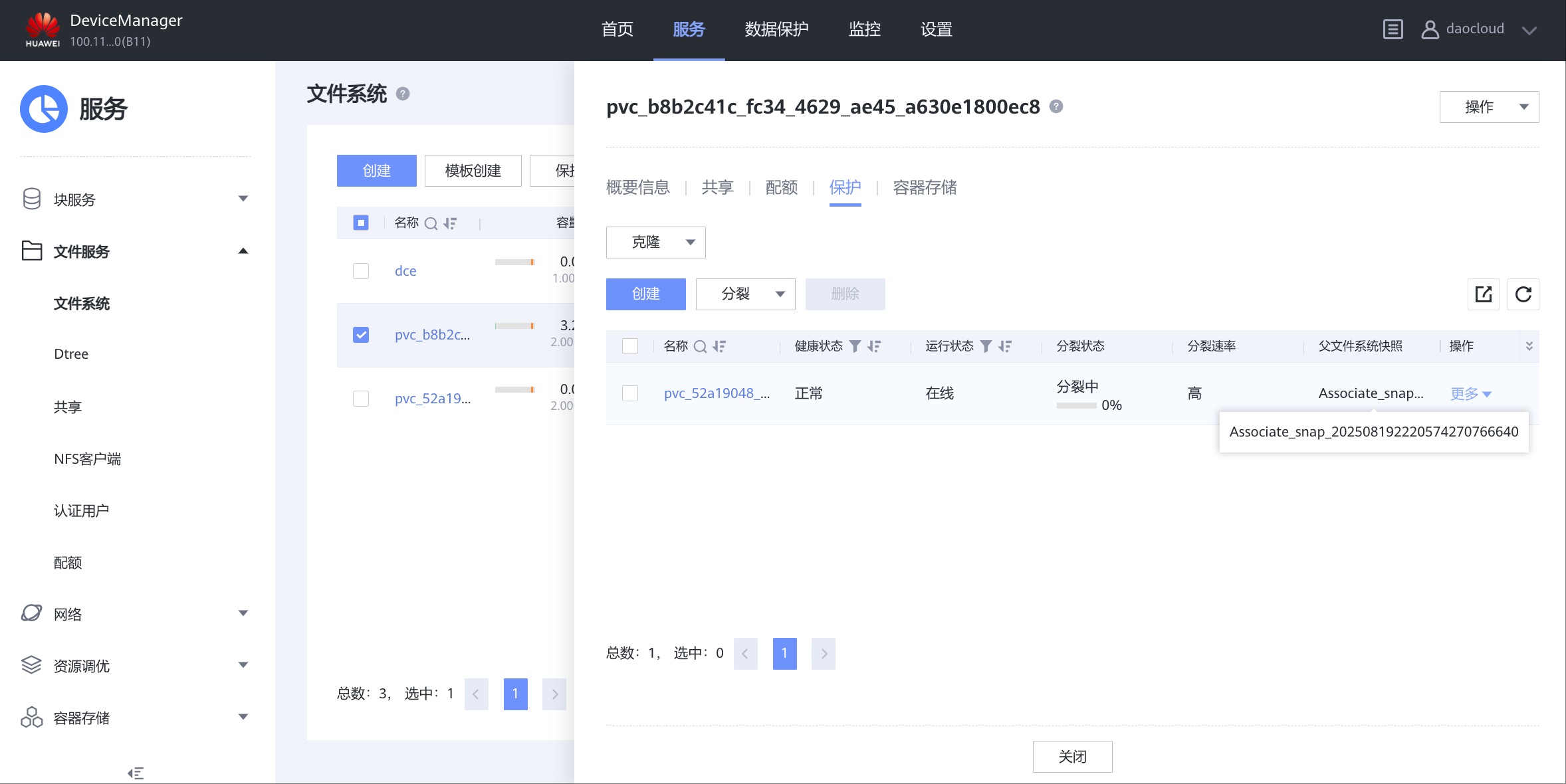
Task: Collapse the sidebar with the bottom icon
Action: point(136,773)
